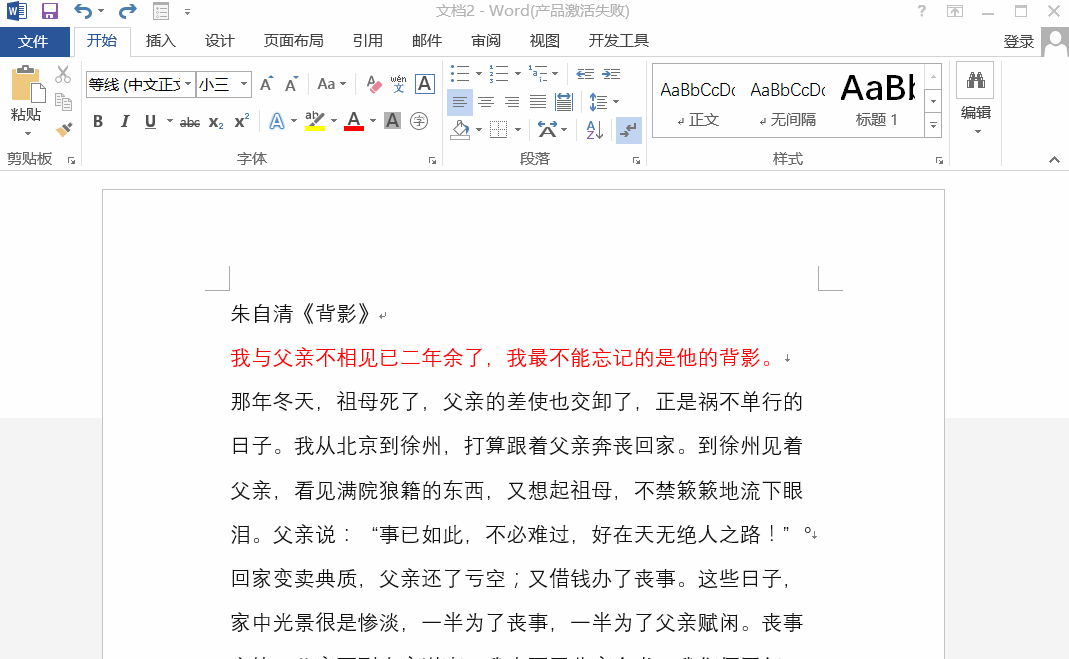Toggle left text alignment
Image resolution: width=1069 pixels, height=659 pixels.
click(460, 102)
